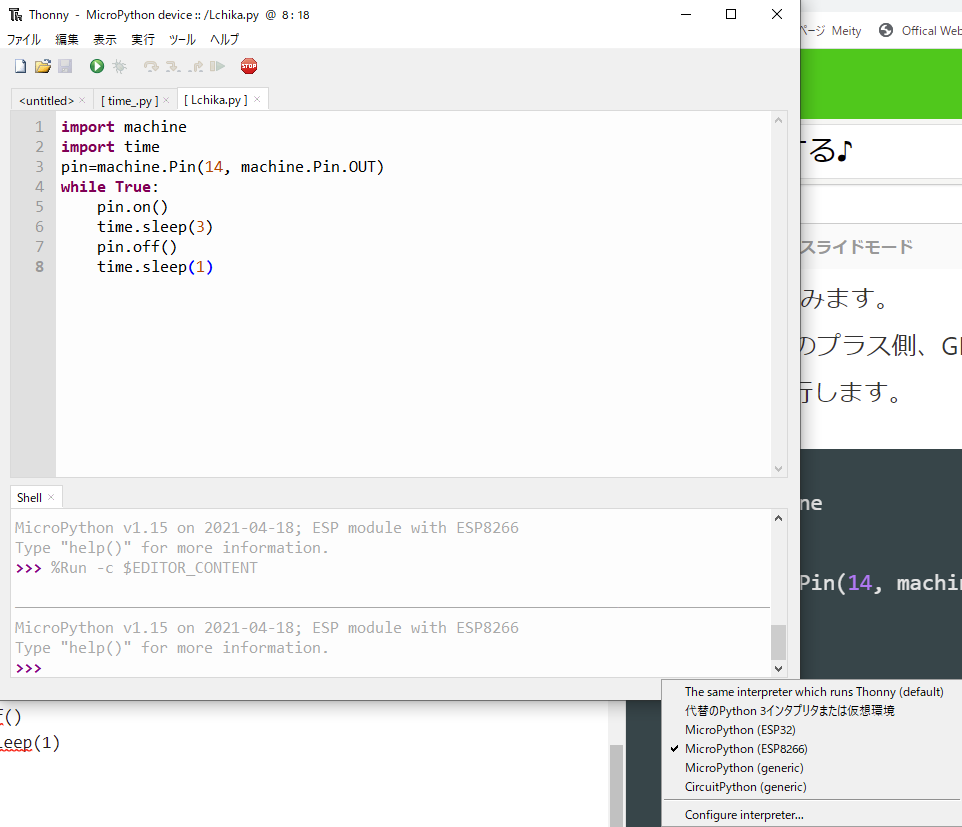
Task: Open the 表示 menu
Action: 105,39
